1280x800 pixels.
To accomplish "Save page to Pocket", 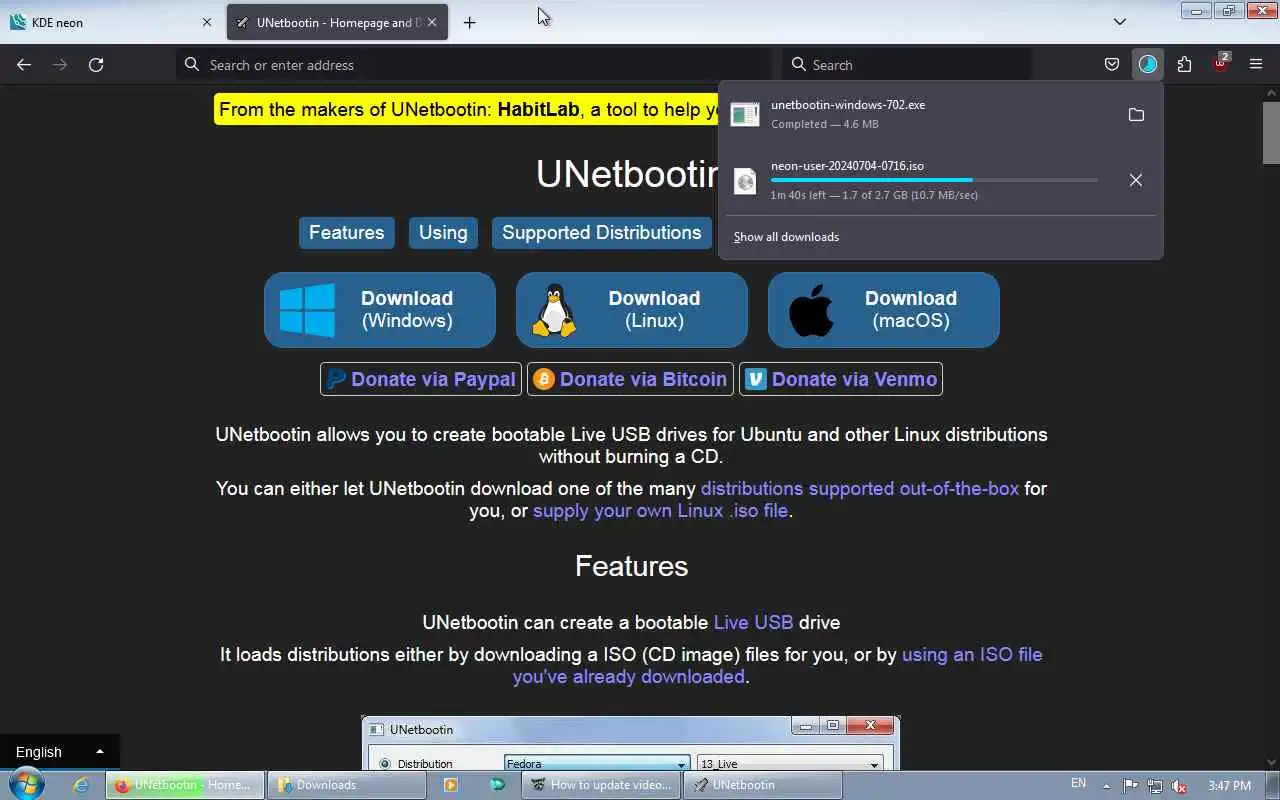I will [x=1111, y=65].
